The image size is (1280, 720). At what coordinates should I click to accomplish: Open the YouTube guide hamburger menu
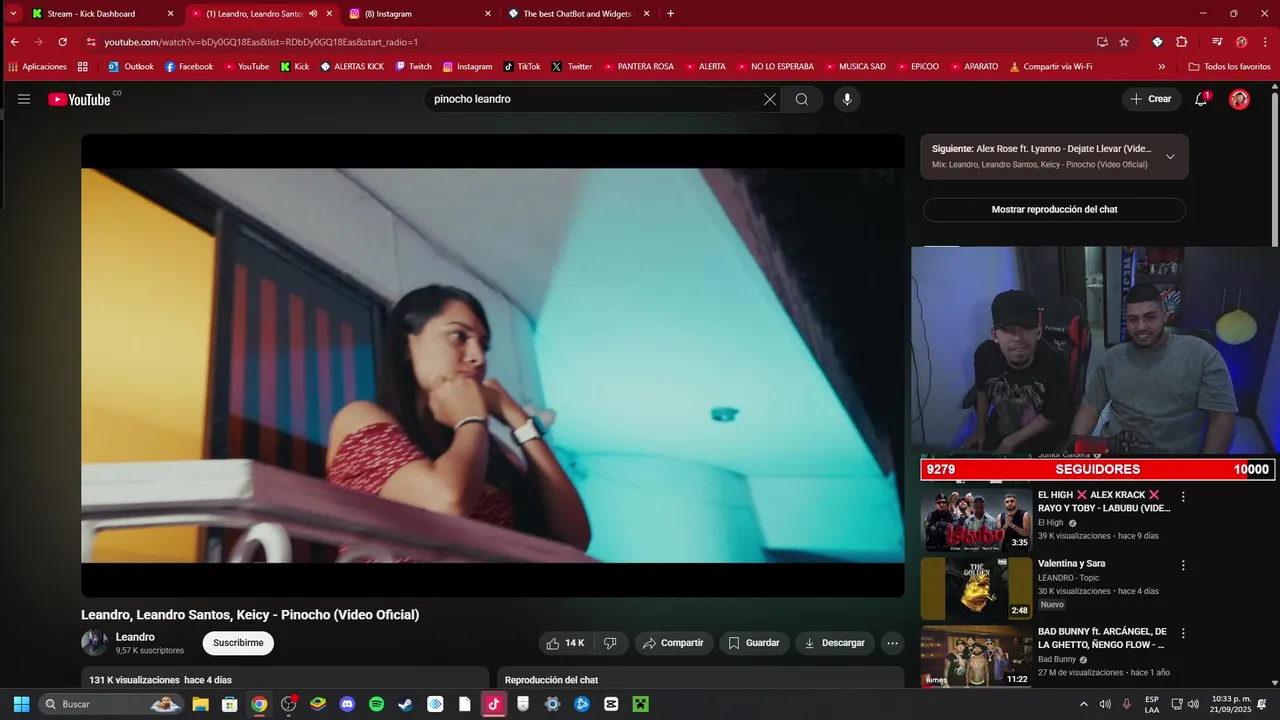tap(24, 99)
